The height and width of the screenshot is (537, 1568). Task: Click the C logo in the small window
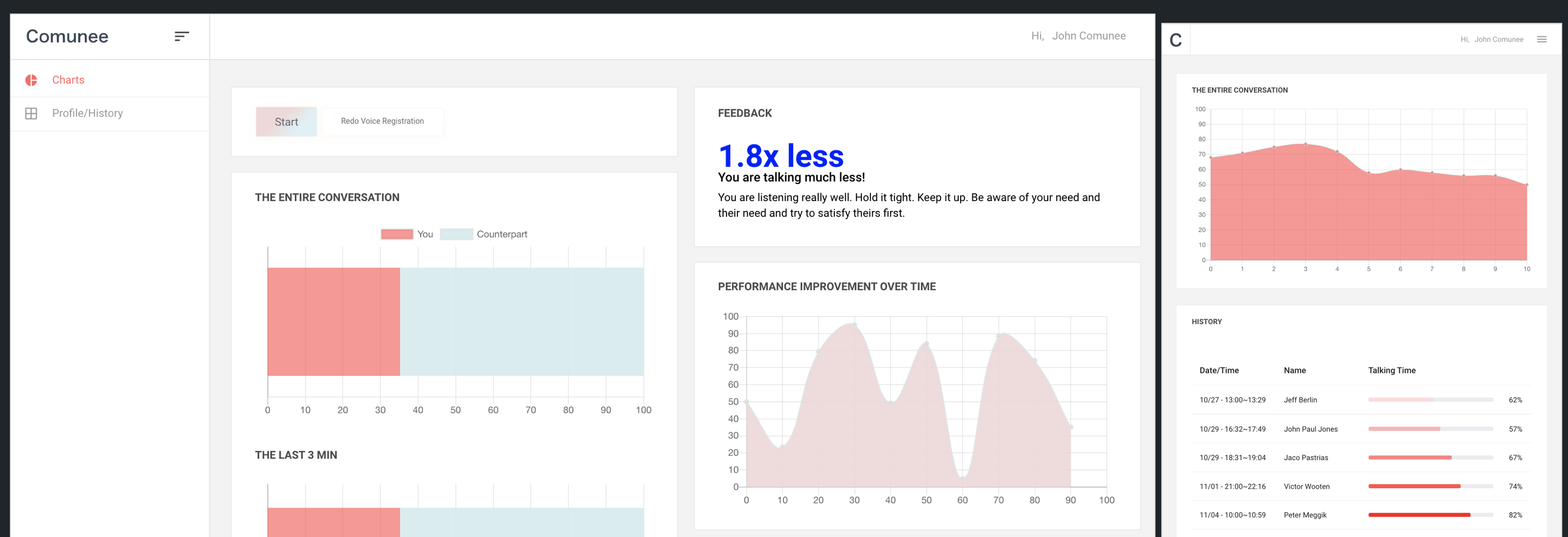coord(1175,40)
